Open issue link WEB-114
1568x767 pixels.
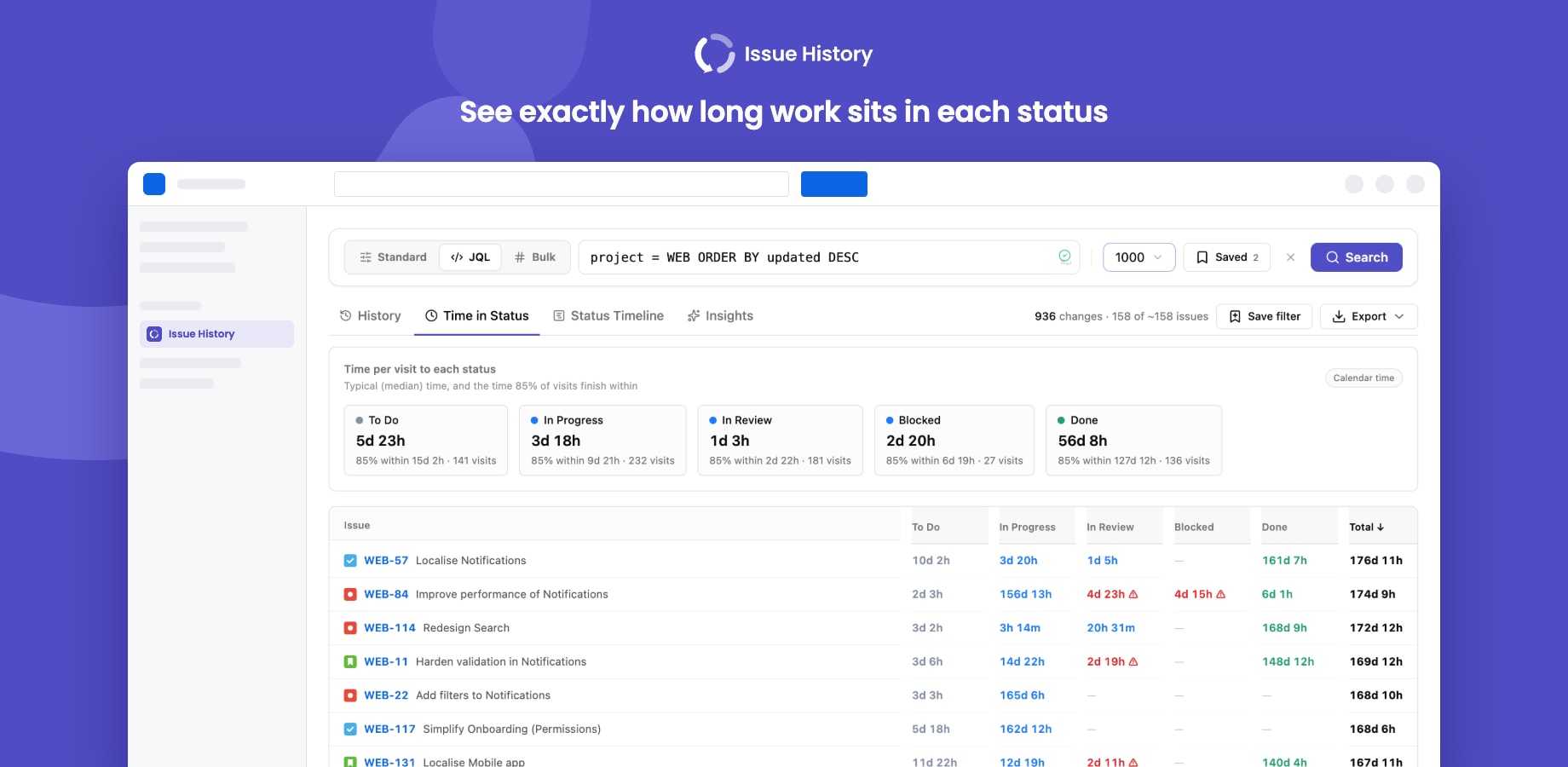[389, 627]
